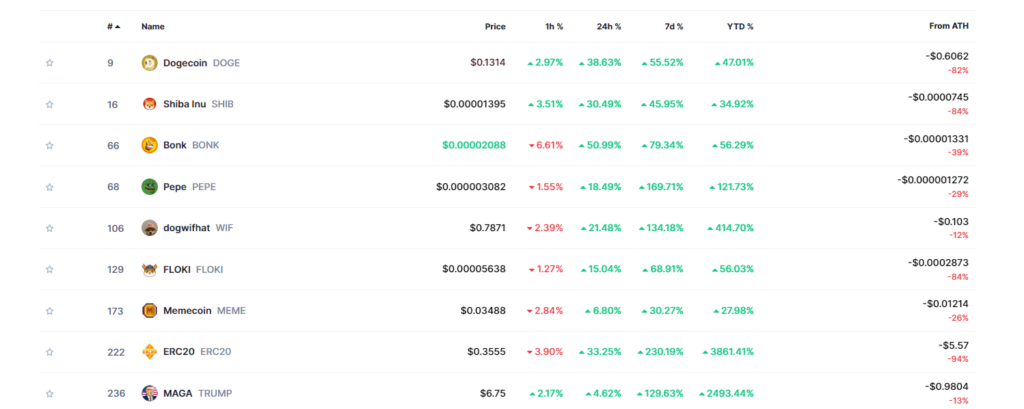Screen dimensions: 1024x409
Task: Sort by the From ATH column header
Action: (x=948, y=26)
